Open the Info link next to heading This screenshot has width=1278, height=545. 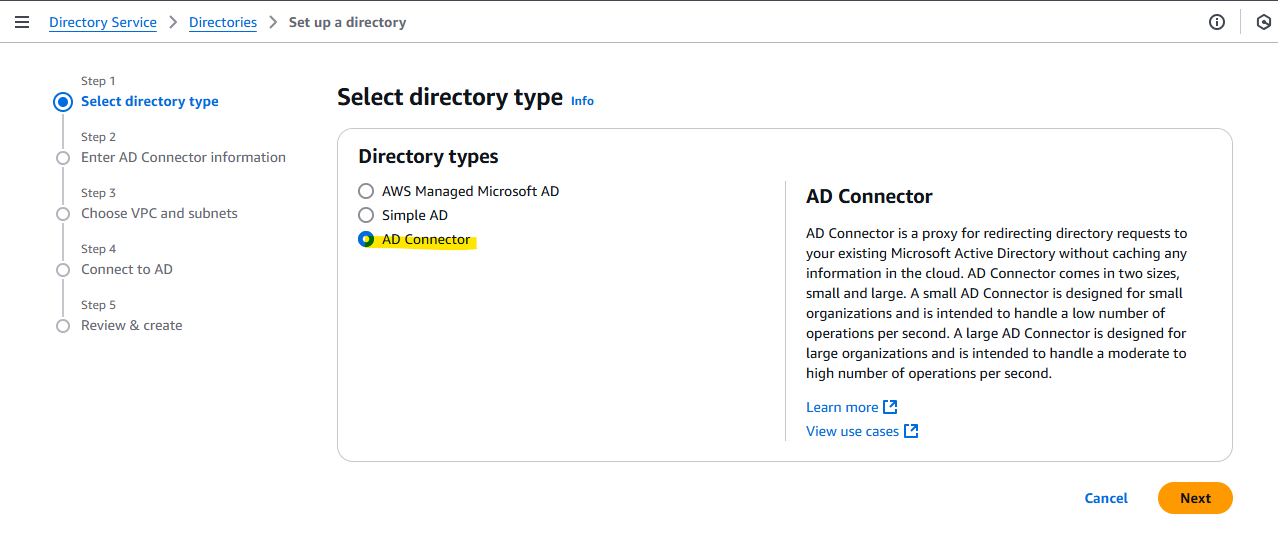(x=582, y=101)
